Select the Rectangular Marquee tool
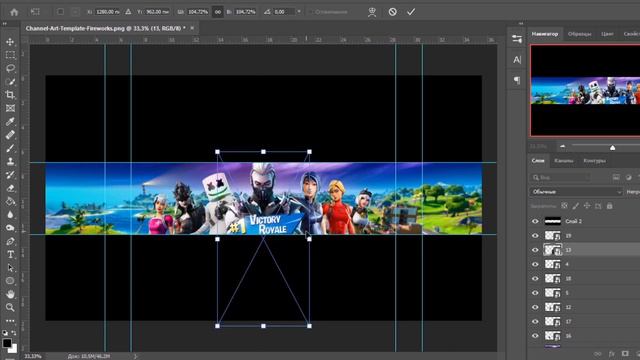This screenshot has width=640, height=360. (10, 55)
